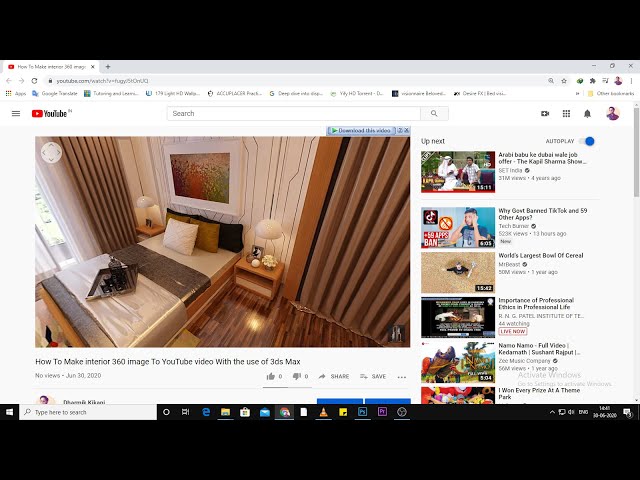This screenshot has width=640, height=480.
Task: Click the 360 interior video player
Action: click(x=222, y=242)
